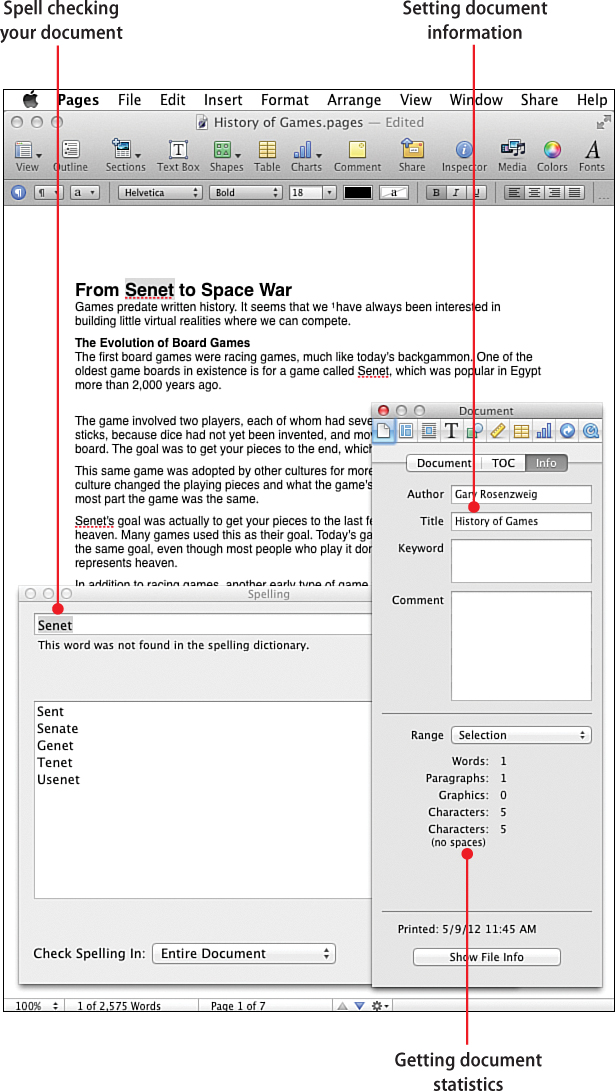The width and height of the screenshot is (615, 1091).
Task: Choose the suggestion 'Senate'
Action: click(58, 728)
